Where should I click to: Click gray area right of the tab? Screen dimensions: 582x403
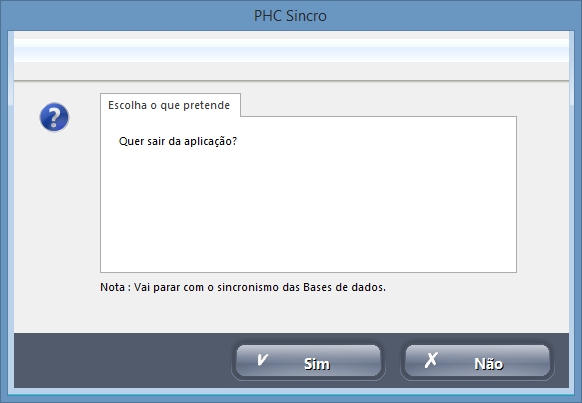coord(379,105)
